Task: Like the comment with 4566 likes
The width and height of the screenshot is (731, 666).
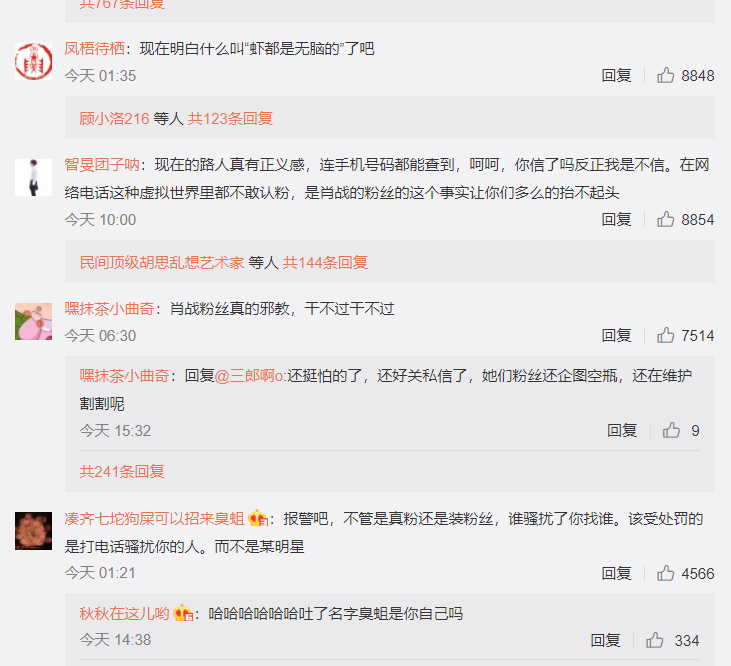Action: coord(665,573)
